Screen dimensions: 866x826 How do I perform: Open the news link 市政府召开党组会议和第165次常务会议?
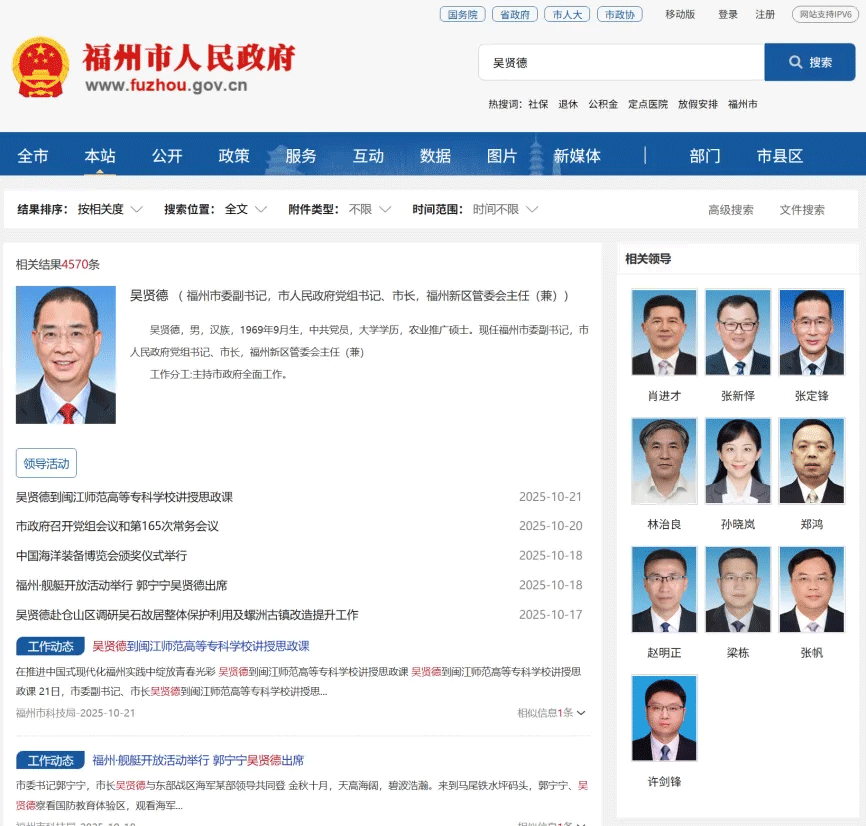point(116,525)
